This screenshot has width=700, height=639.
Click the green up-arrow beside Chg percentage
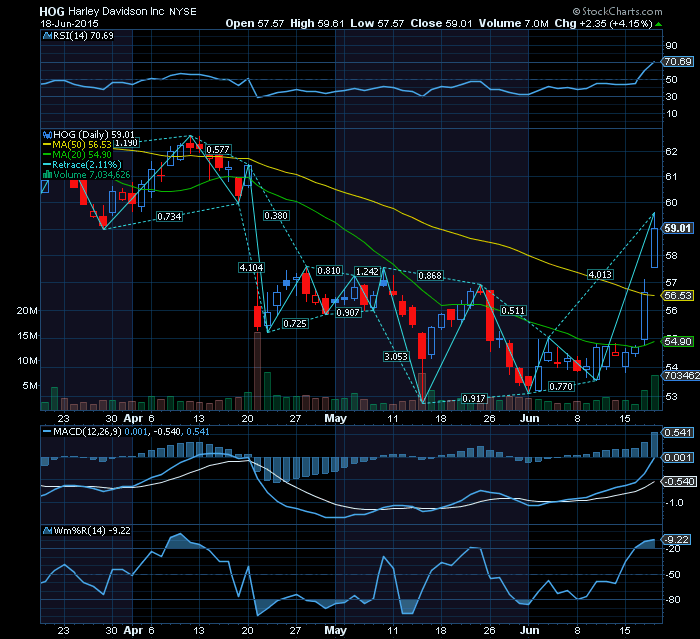658,24
